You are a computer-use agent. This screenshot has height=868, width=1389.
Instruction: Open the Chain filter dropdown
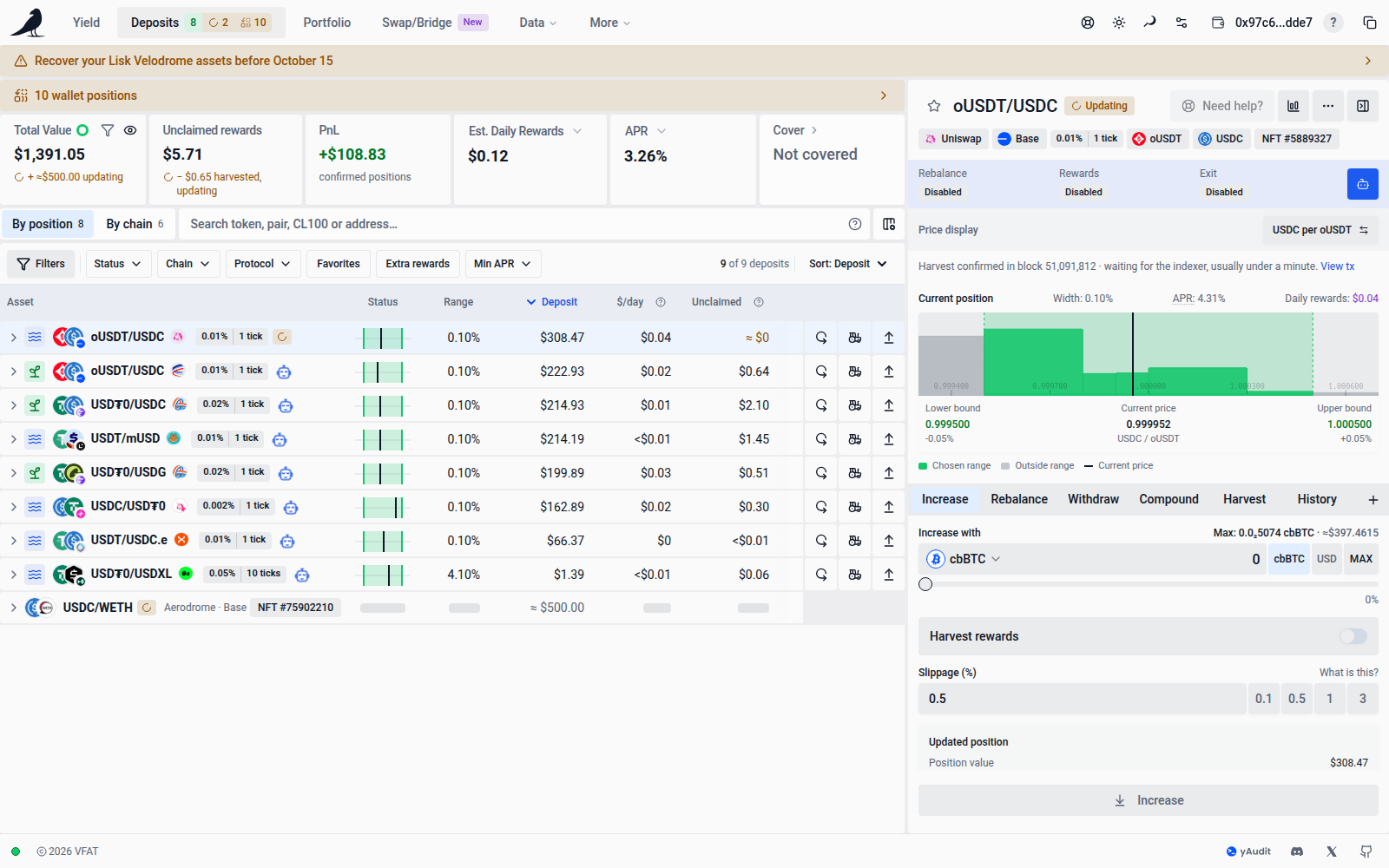click(x=188, y=264)
